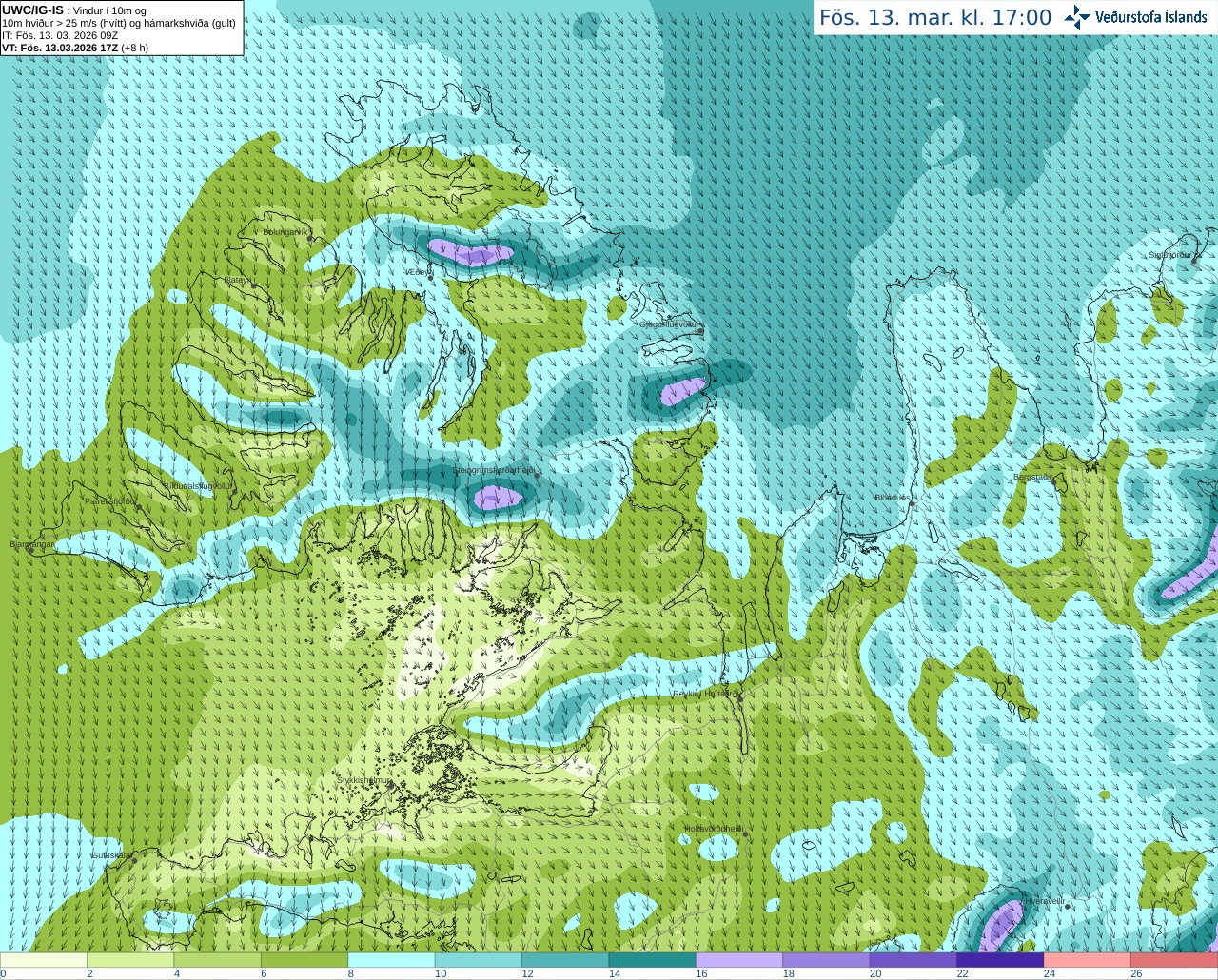This screenshot has height=980, width=1218.
Task: Click the legend scale number 16
Action: pyautogui.click(x=701, y=973)
